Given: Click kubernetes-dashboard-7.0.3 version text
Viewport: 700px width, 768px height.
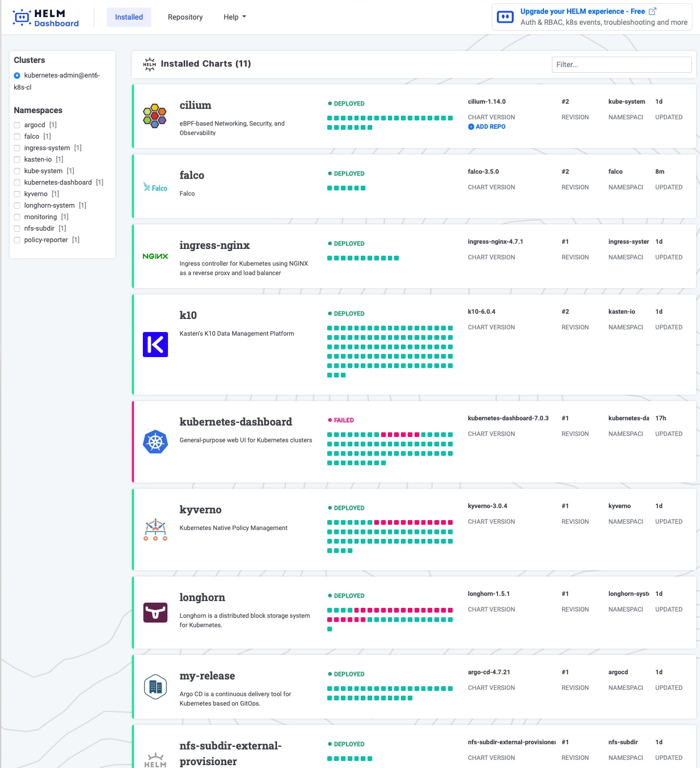Looking at the screenshot, I should tap(508, 418).
